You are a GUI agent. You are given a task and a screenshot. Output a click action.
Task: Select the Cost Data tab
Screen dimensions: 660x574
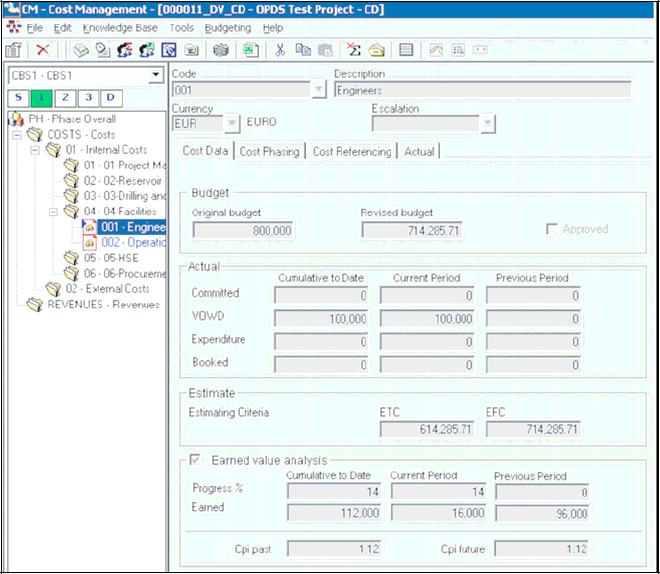pyautogui.click(x=205, y=151)
